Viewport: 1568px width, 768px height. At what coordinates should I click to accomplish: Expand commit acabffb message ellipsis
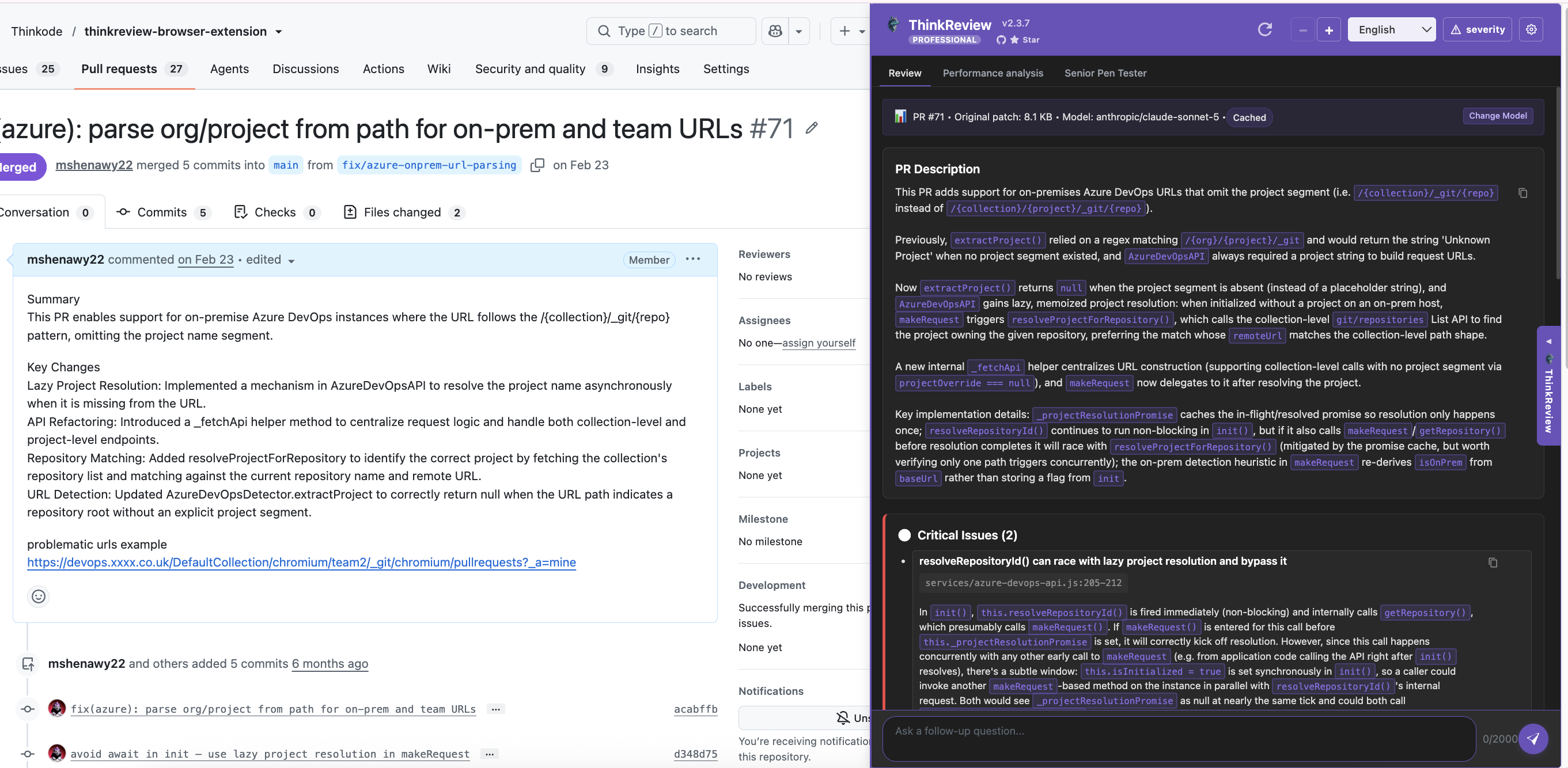495,710
